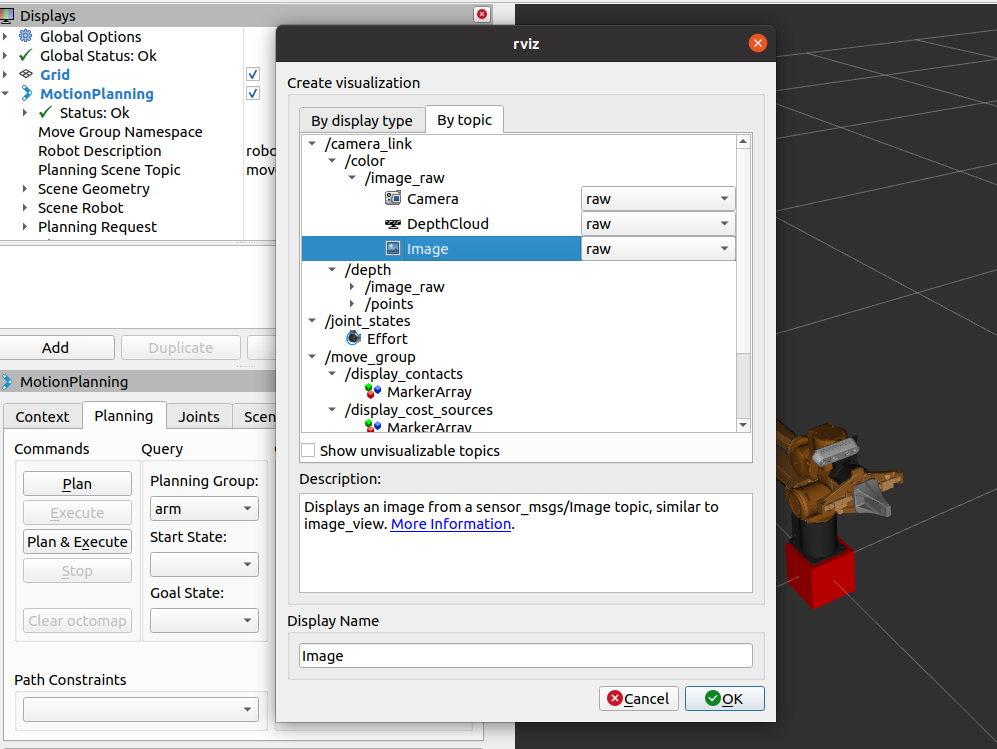The height and width of the screenshot is (749, 997).
Task: Toggle the MotionPlanning display checkbox
Action: click(x=253, y=93)
